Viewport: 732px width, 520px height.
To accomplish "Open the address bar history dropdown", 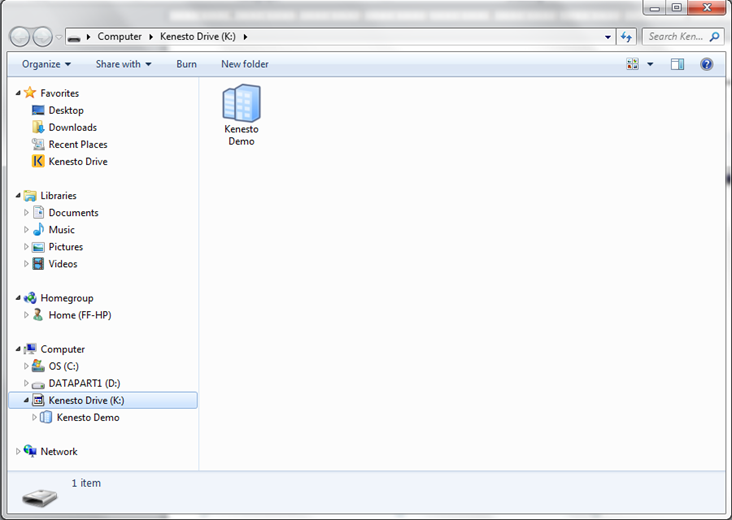I will point(607,37).
